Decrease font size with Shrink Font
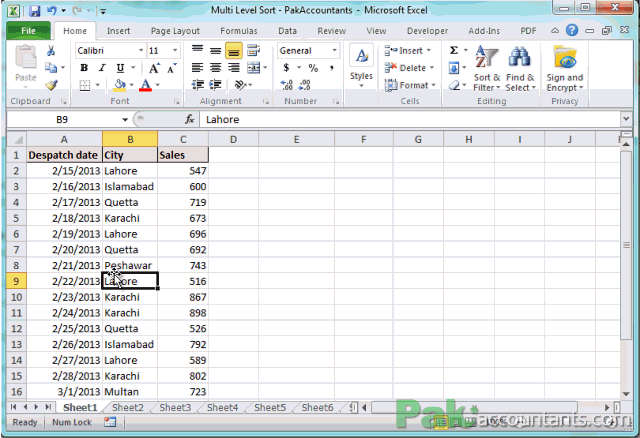The width and height of the screenshot is (640, 438). [x=172, y=68]
